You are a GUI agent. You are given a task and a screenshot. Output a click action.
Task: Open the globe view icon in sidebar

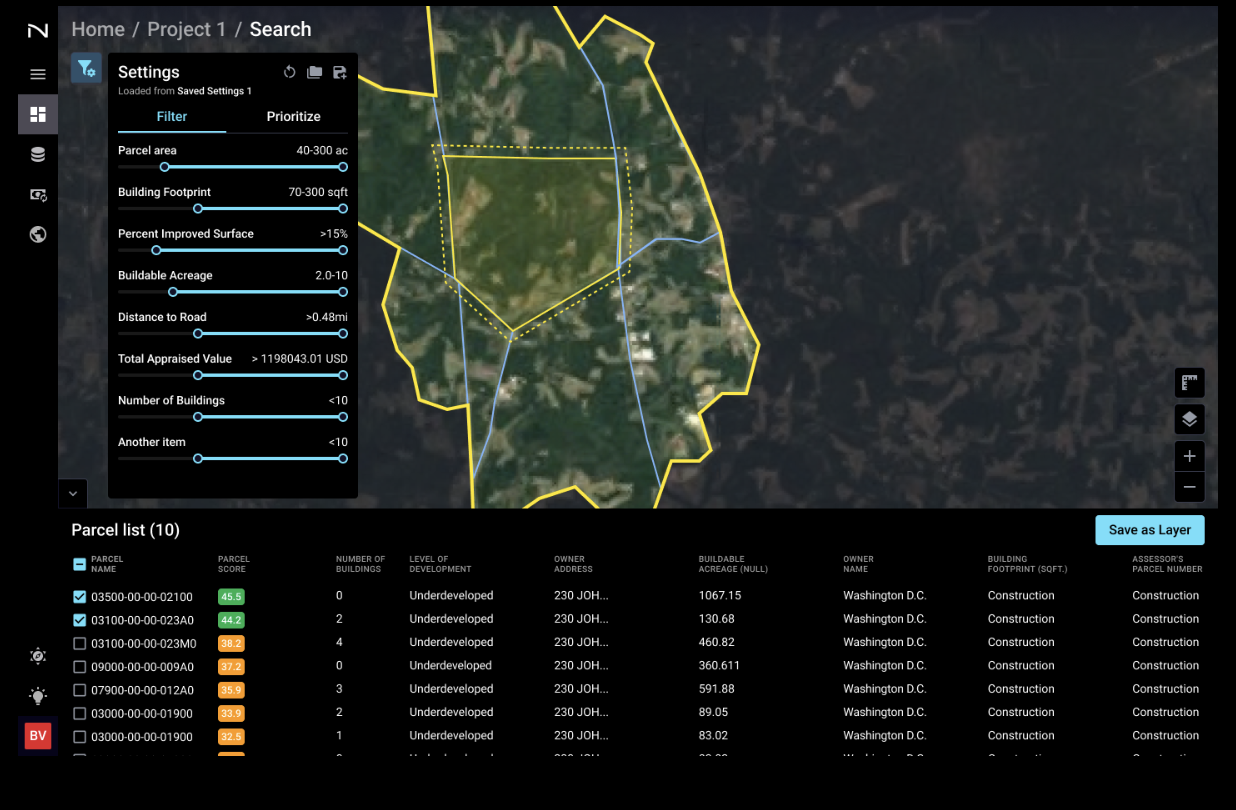pyautogui.click(x=37, y=234)
